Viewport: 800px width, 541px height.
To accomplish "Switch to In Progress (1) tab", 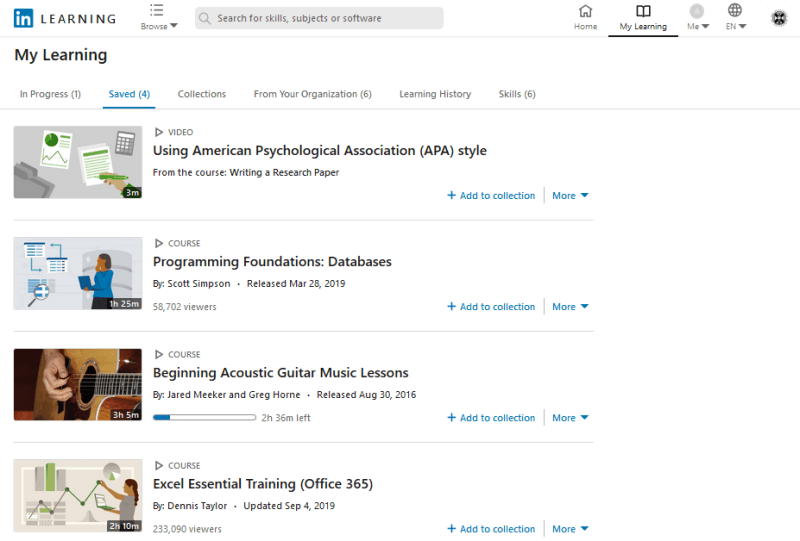I will coord(50,94).
